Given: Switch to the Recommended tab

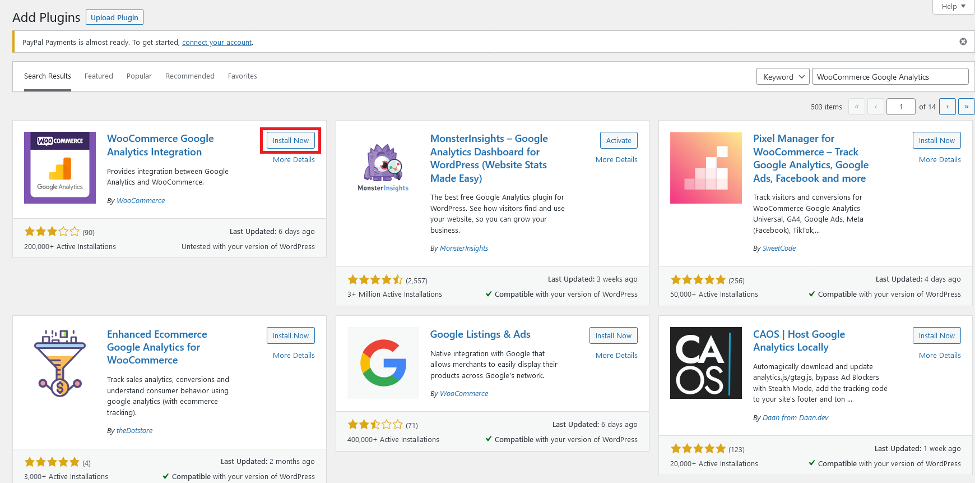Looking at the screenshot, I should [190, 76].
